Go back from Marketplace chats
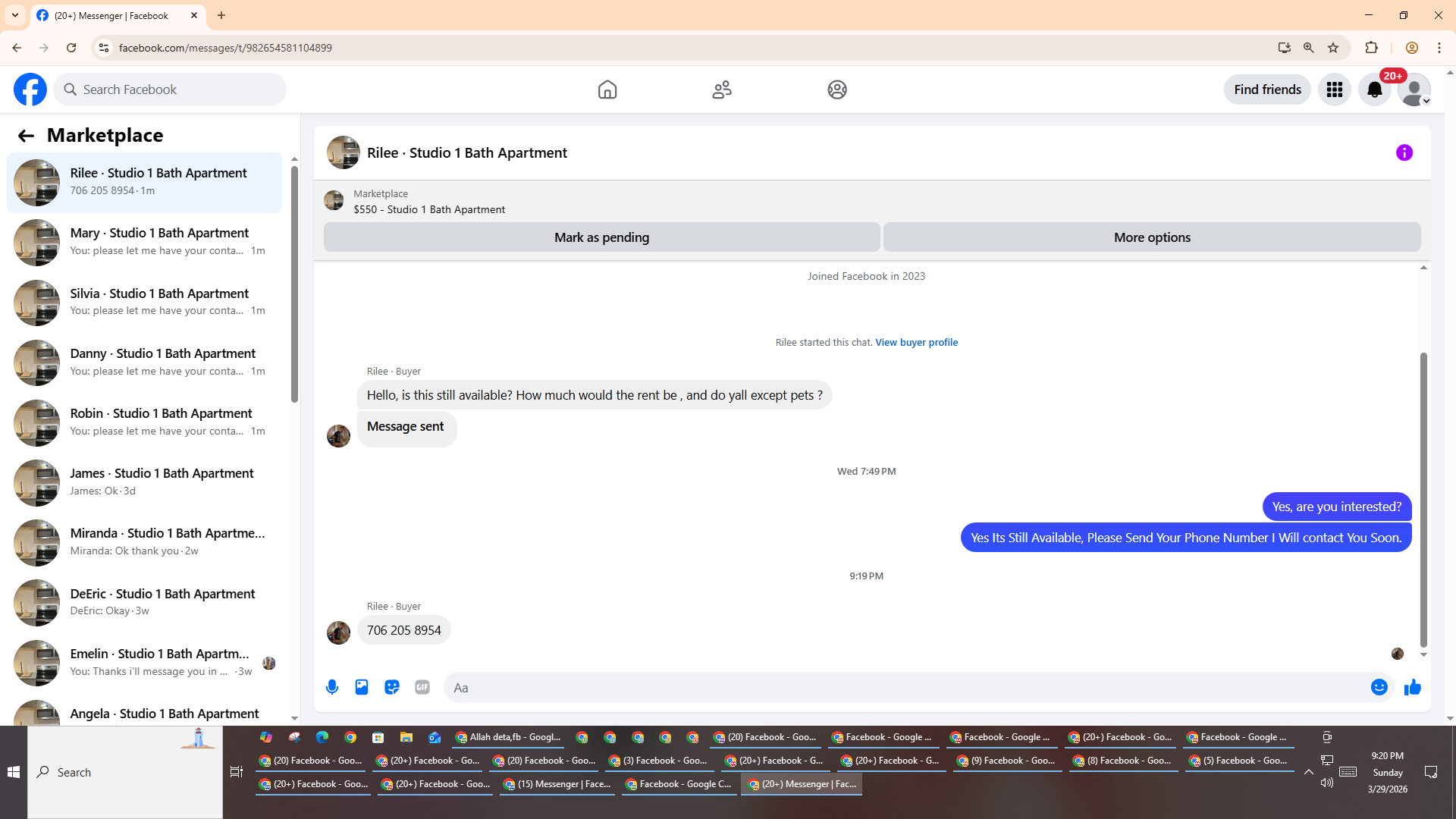 tap(26, 136)
